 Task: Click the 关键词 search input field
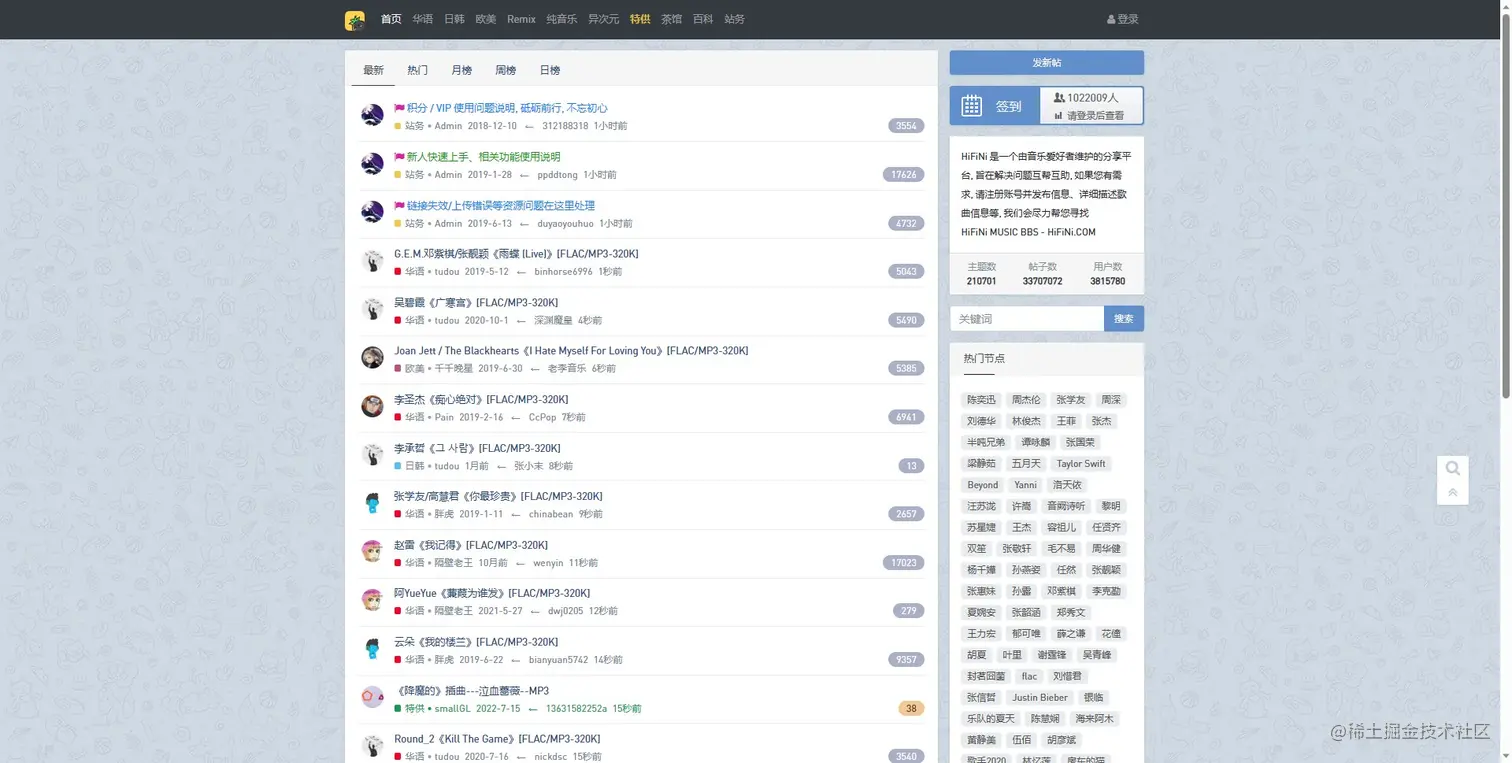pyautogui.click(x=1027, y=319)
